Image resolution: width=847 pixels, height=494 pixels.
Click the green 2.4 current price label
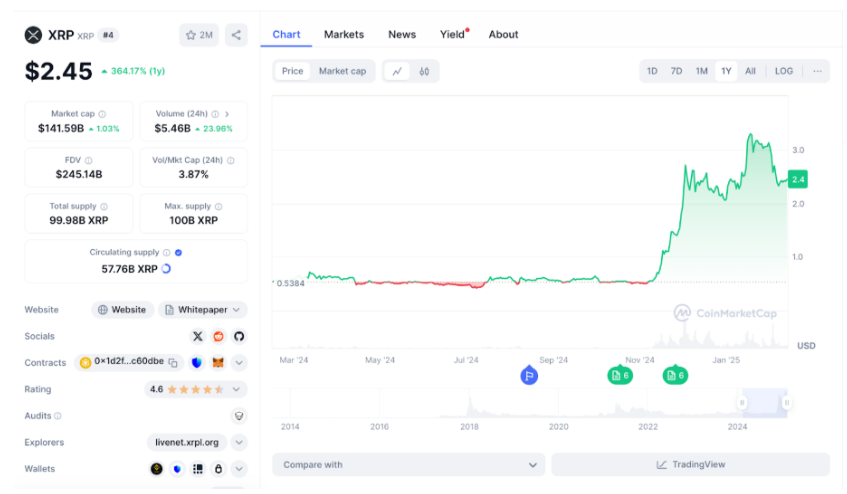(798, 179)
